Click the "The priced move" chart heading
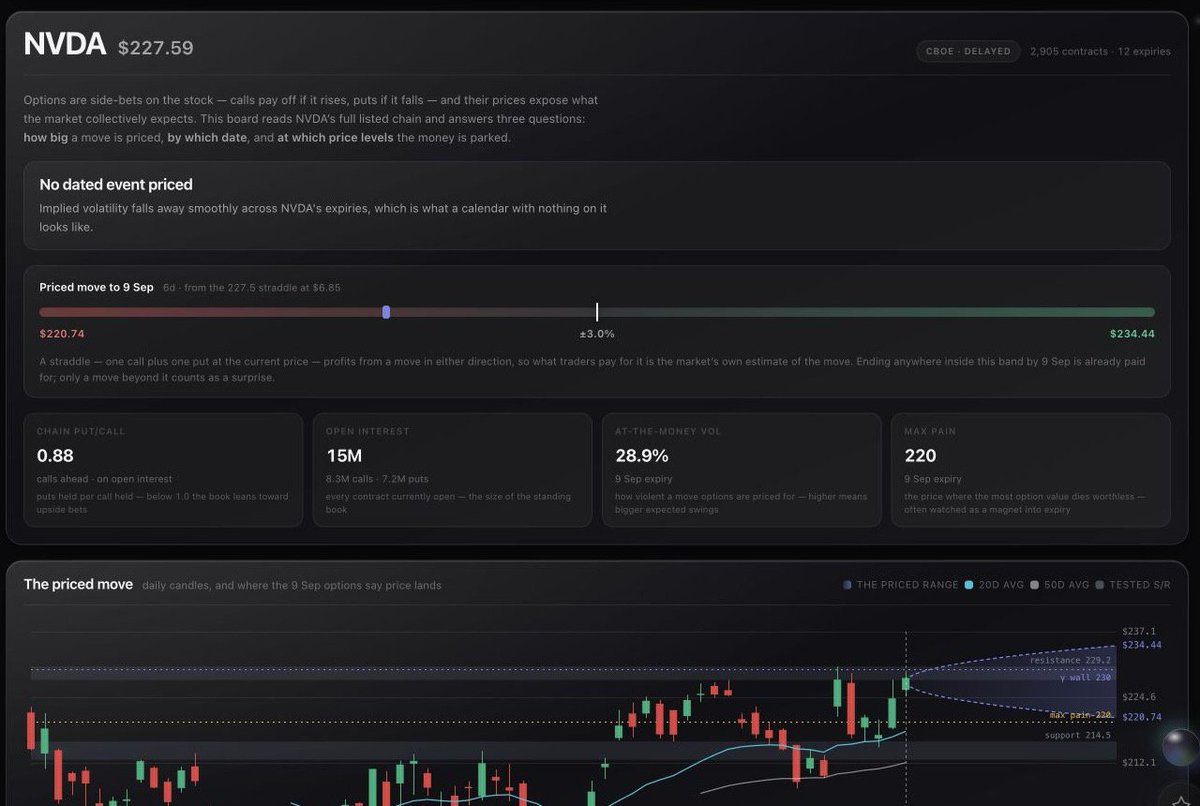 pos(78,584)
